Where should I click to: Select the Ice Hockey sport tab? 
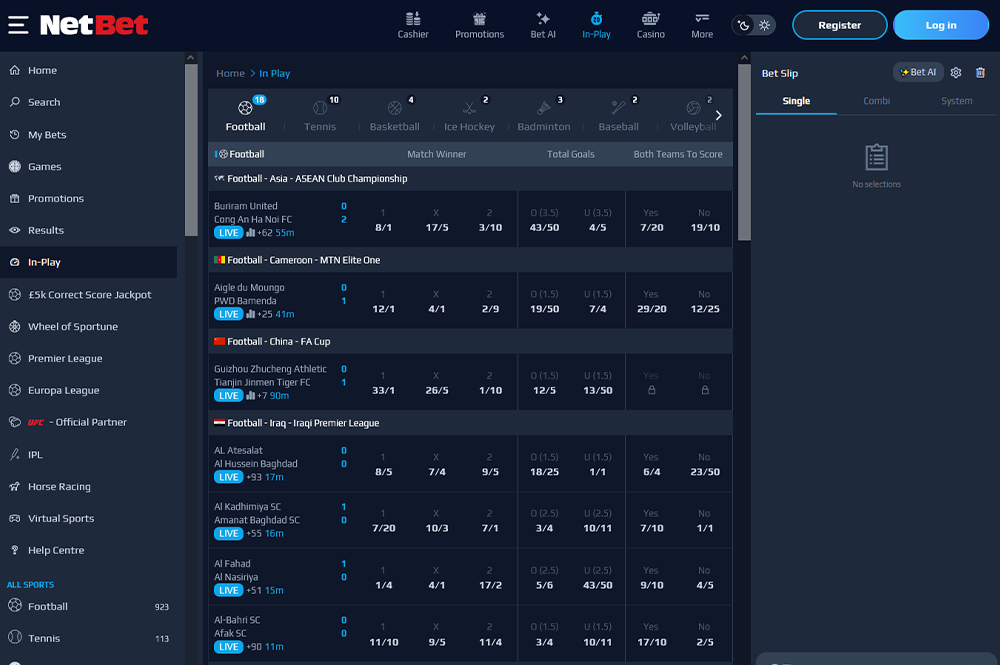coord(469,115)
